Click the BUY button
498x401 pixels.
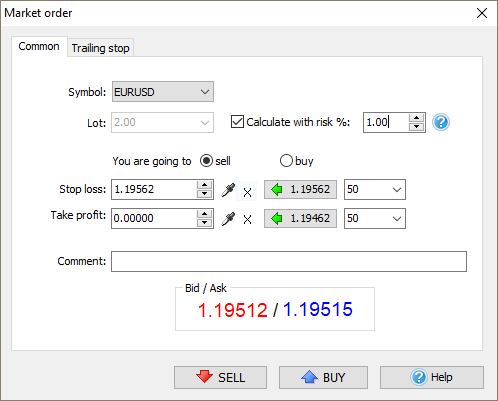click(x=323, y=377)
